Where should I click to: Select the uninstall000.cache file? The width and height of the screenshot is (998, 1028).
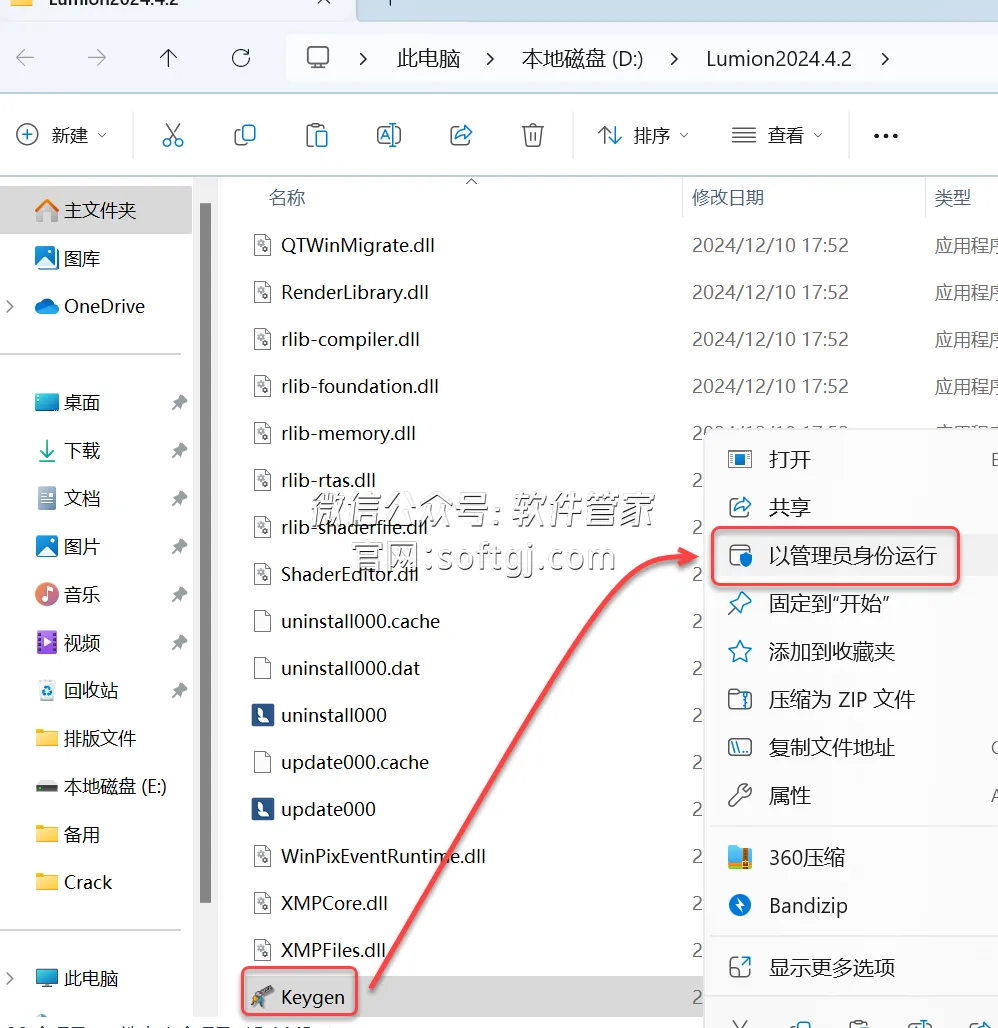pos(360,621)
